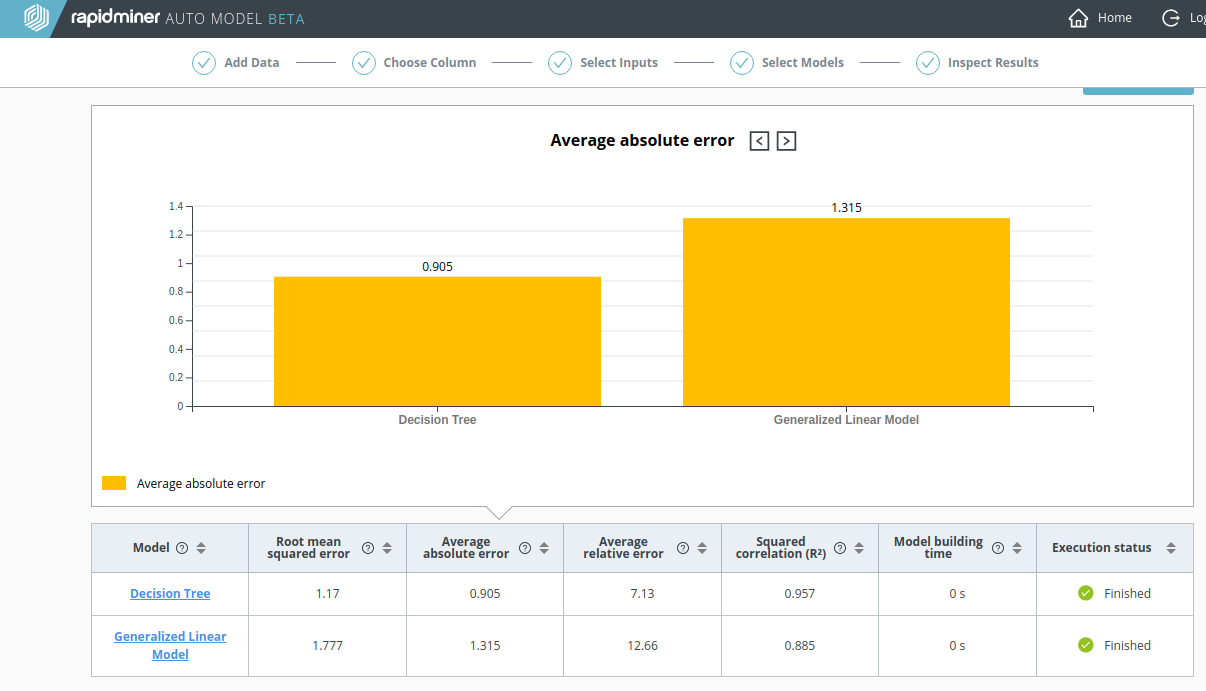The height and width of the screenshot is (691, 1206).
Task: Show previous chart with left arrow
Action: [x=760, y=141]
